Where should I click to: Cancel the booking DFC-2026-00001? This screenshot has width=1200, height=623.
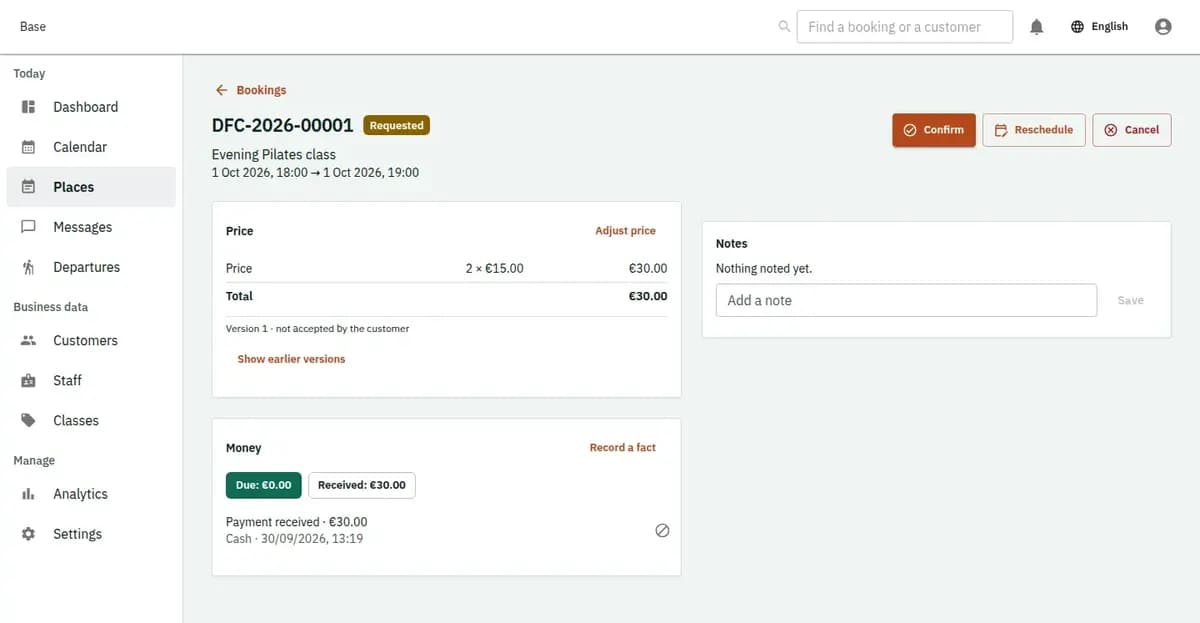1132,130
